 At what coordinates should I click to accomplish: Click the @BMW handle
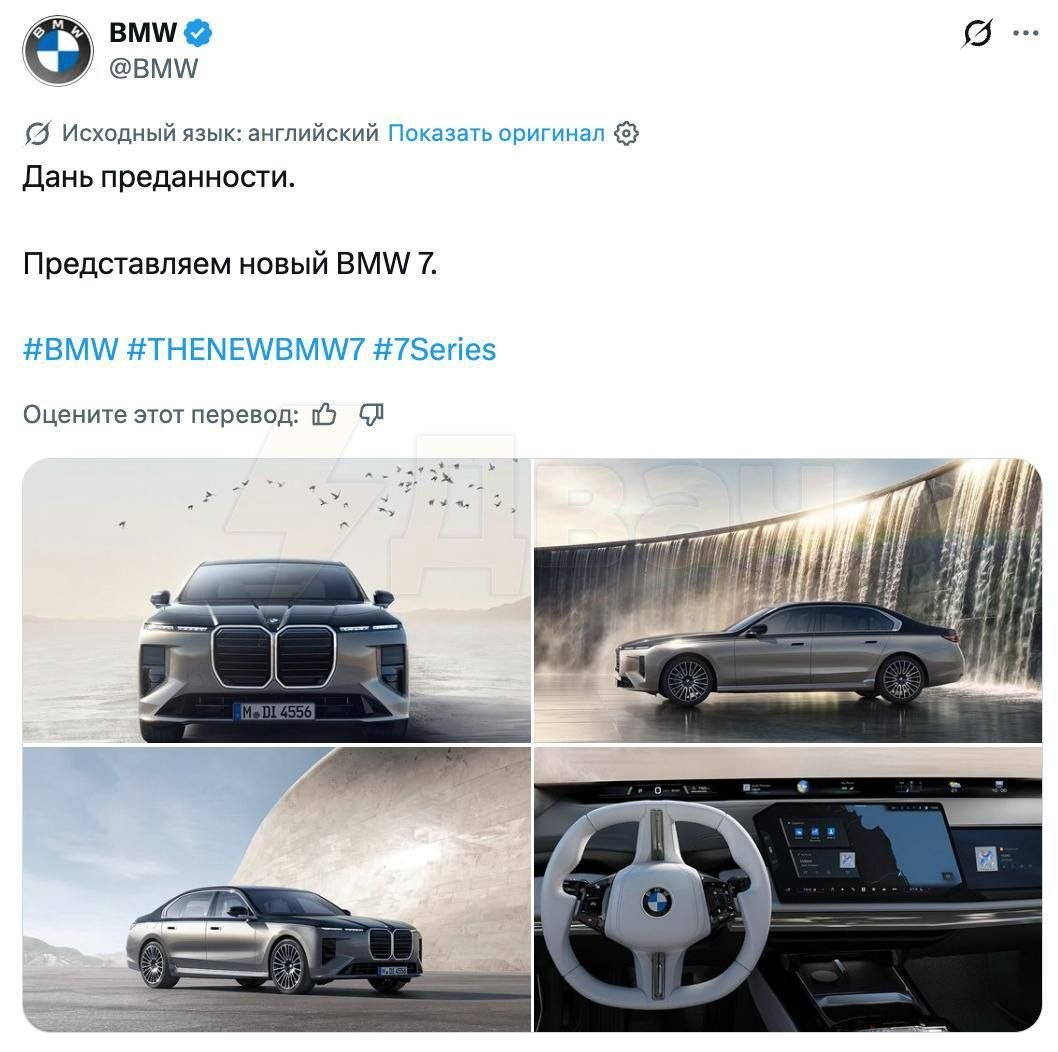point(153,68)
